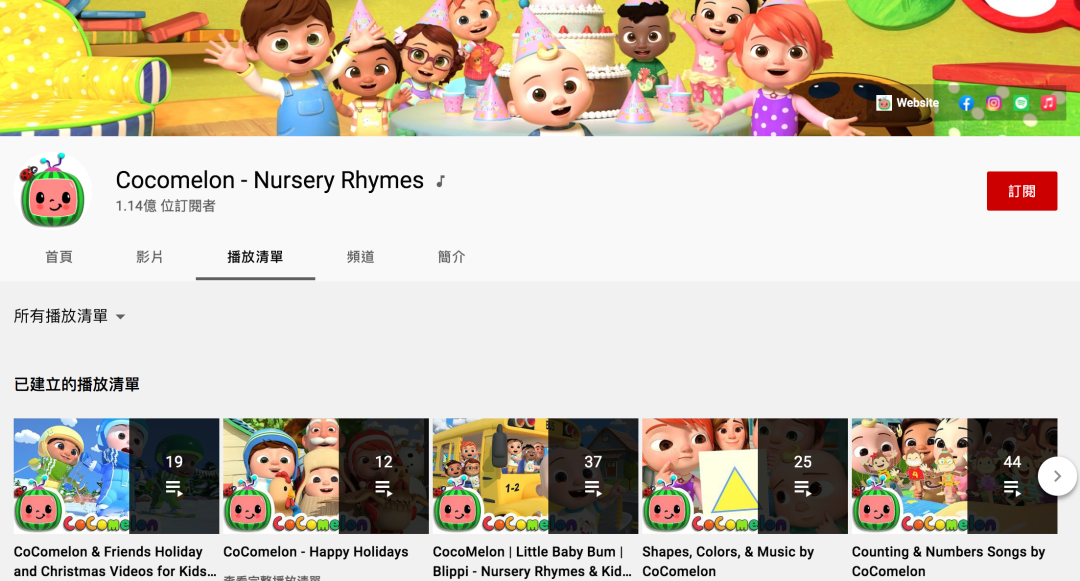Open the queue icon on the Shapes playlist
1080x581 pixels.
click(802, 488)
